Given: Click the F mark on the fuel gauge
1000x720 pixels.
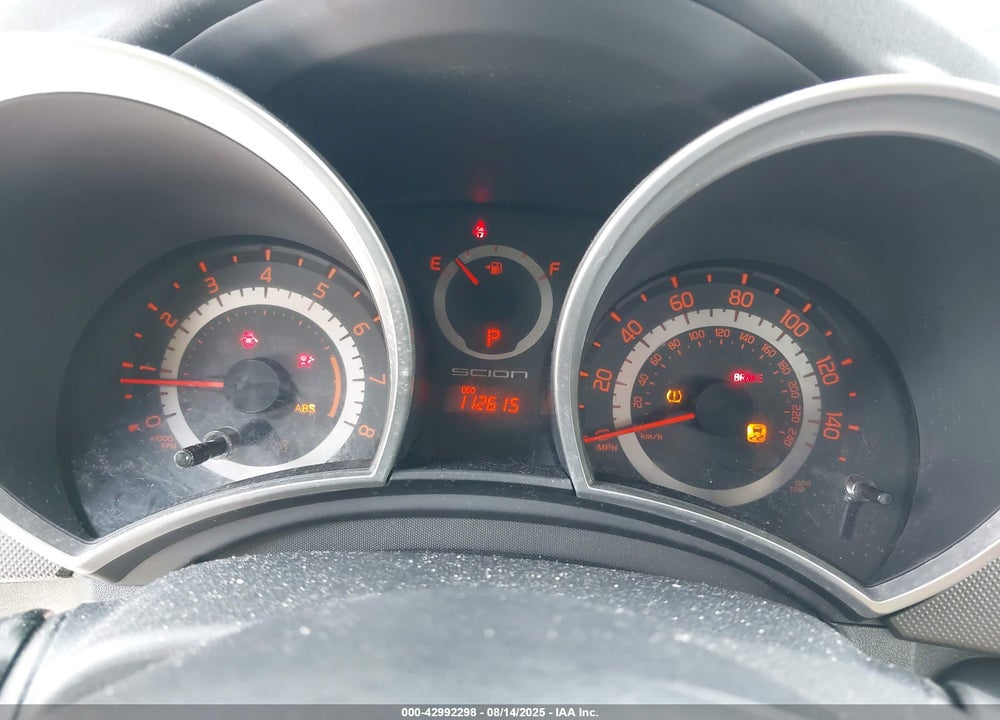Looking at the screenshot, I should (x=554, y=268).
